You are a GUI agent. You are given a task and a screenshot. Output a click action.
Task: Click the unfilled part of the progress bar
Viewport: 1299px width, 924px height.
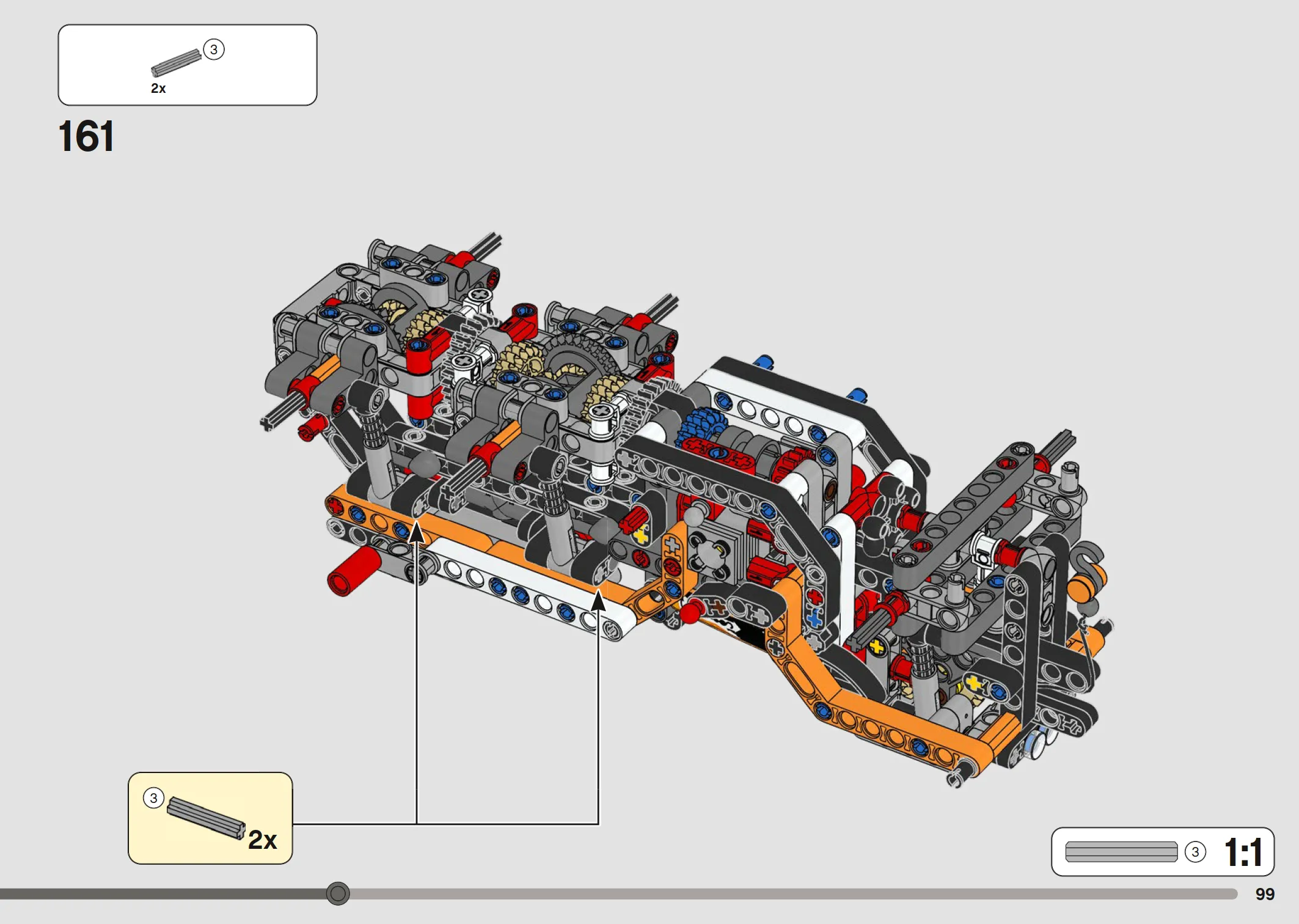794,894
